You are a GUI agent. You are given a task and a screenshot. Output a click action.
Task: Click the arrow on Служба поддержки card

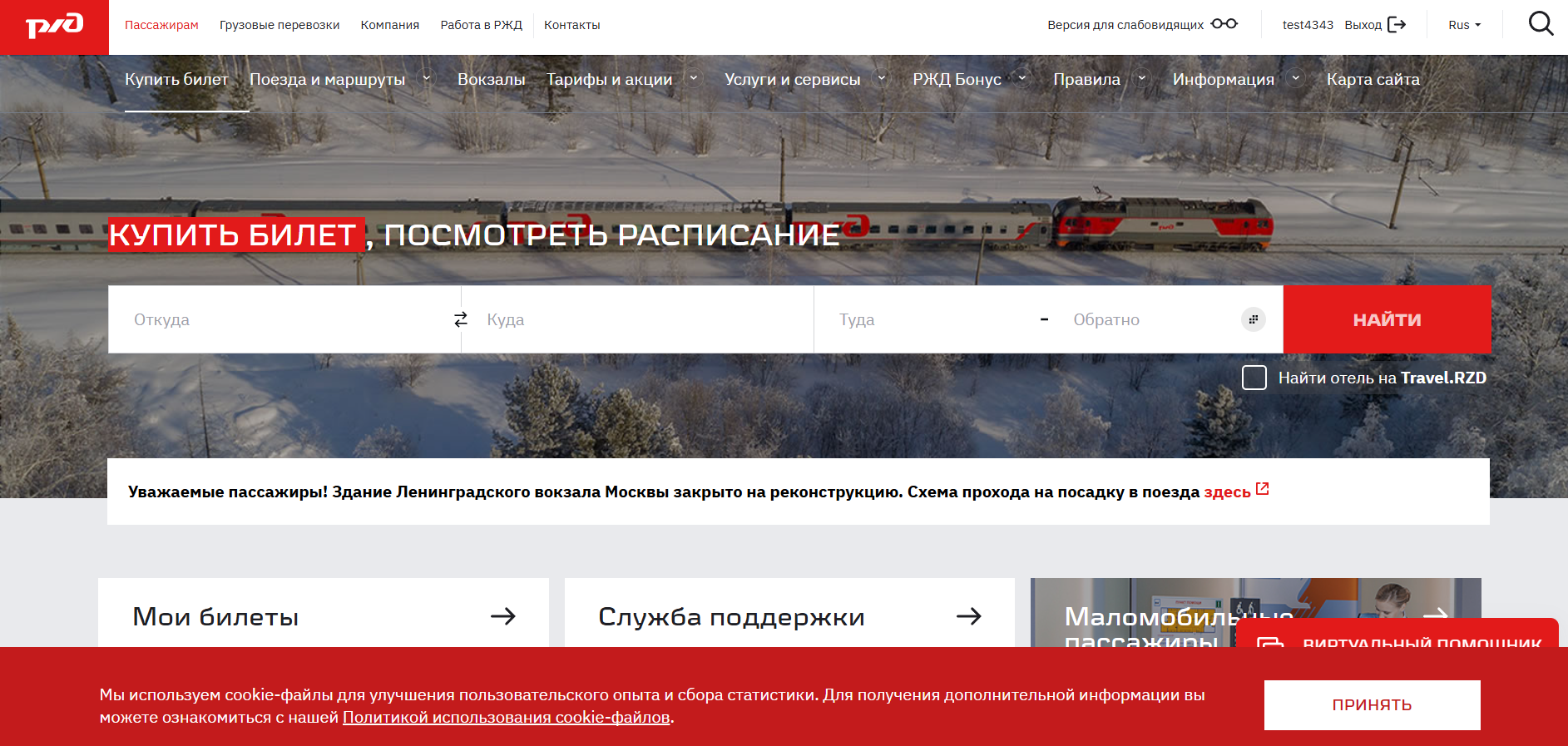[x=969, y=616]
